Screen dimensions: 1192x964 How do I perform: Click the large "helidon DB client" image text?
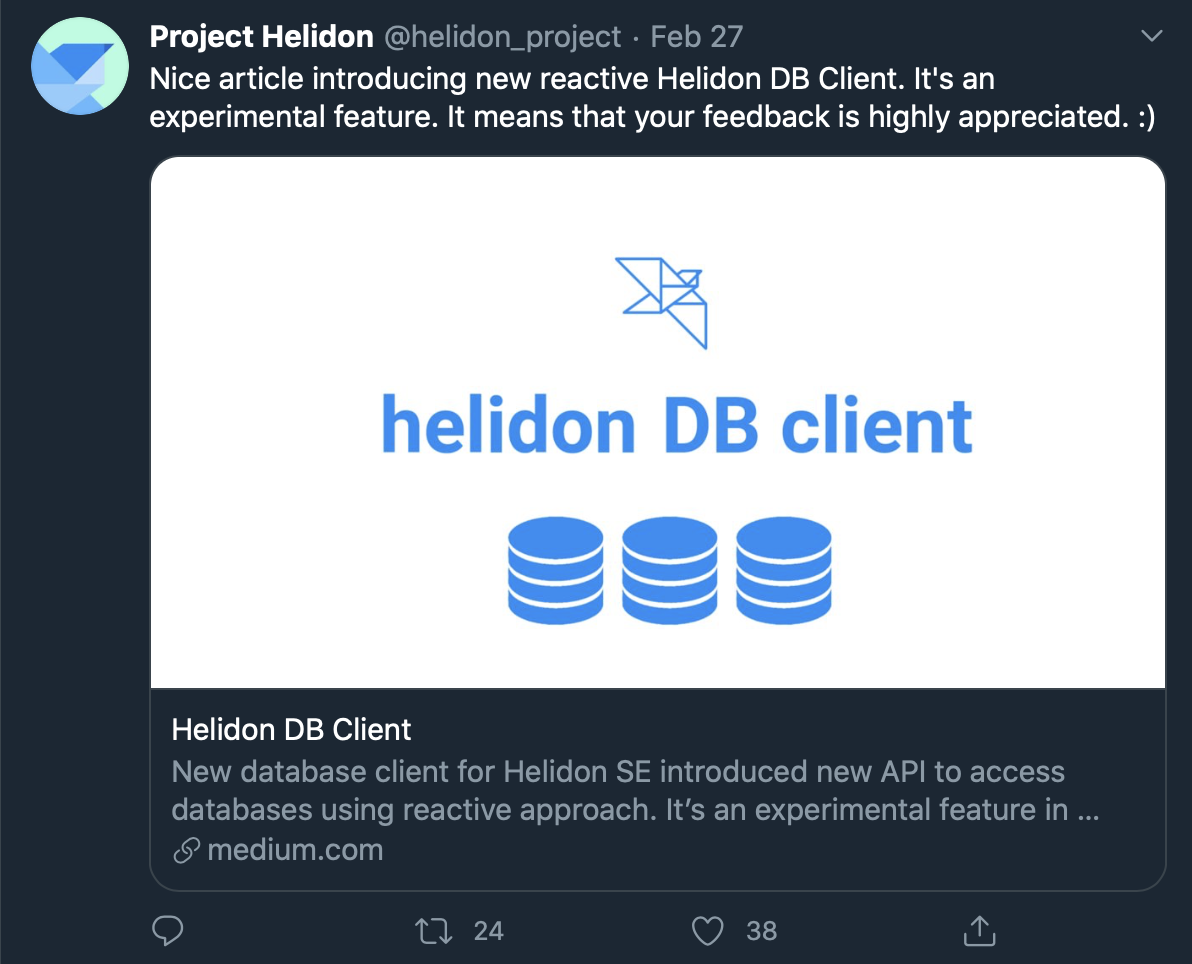(x=677, y=426)
